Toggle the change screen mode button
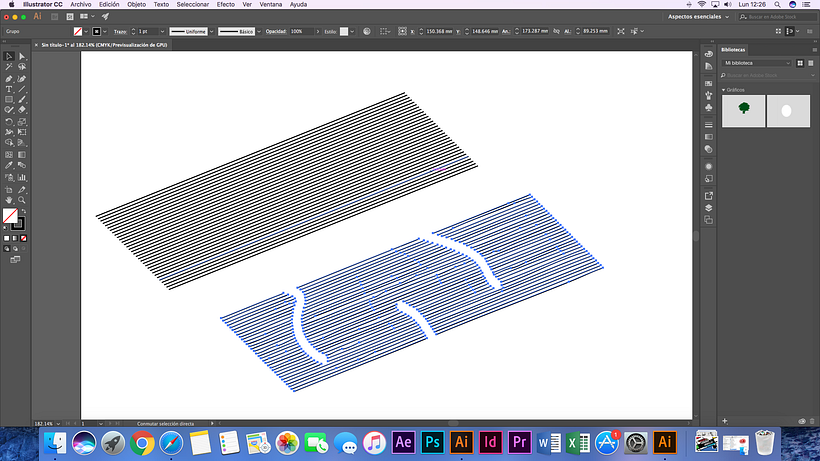820x461 pixels. coord(15,260)
